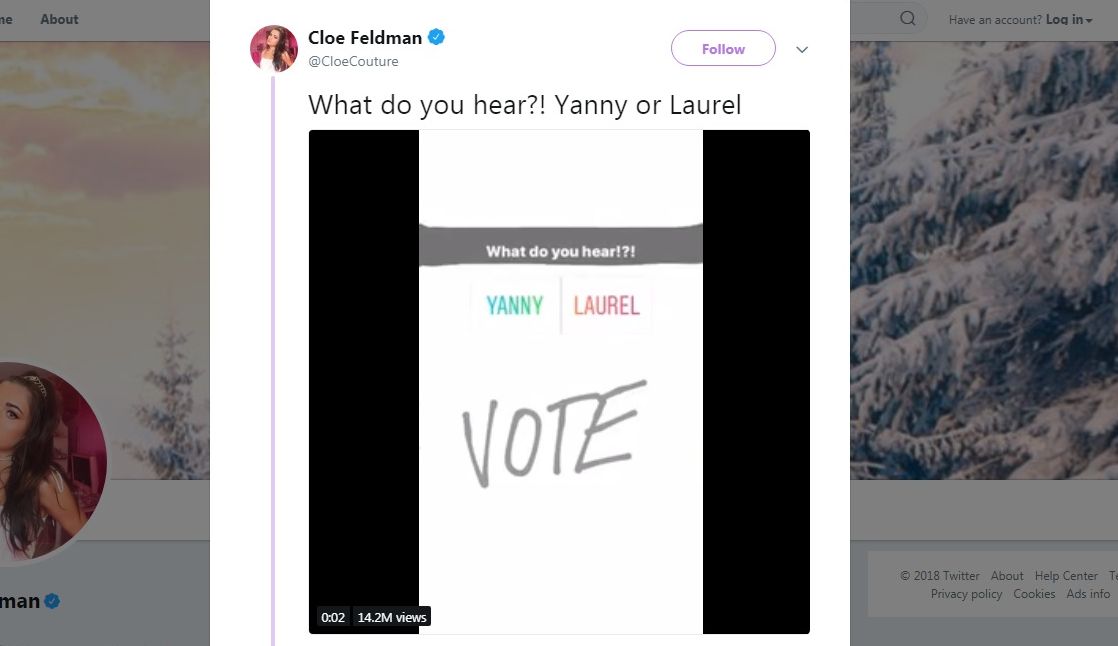This screenshot has width=1118, height=646.
Task: Open the @CloeCouture handle link
Action: click(x=353, y=61)
